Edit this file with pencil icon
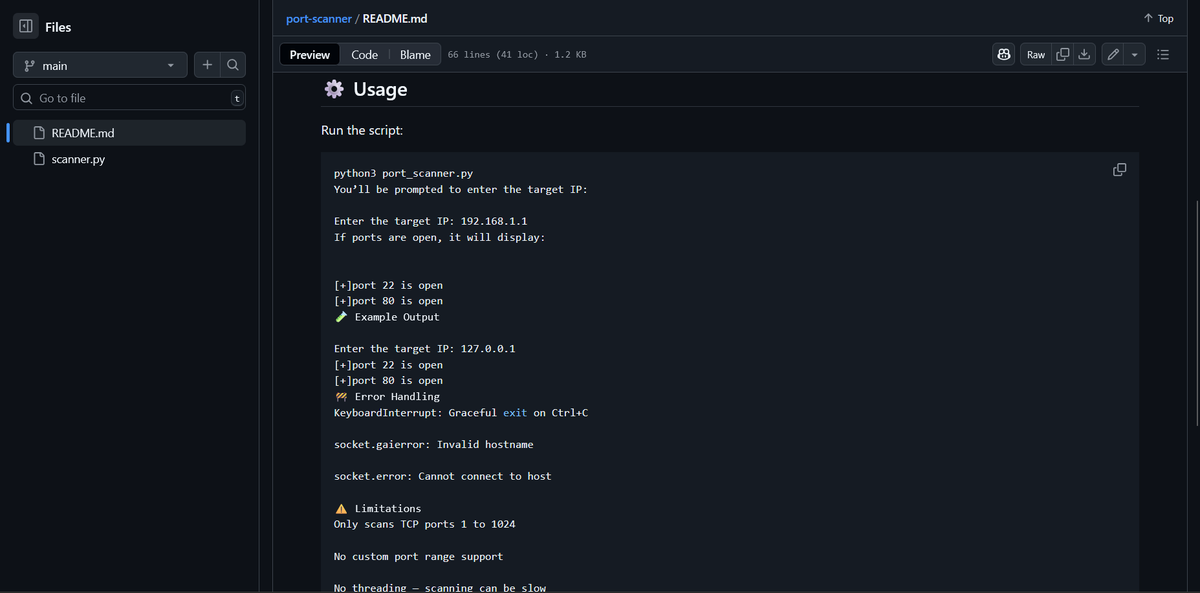Viewport: 1200px width, 593px height. click(1113, 55)
